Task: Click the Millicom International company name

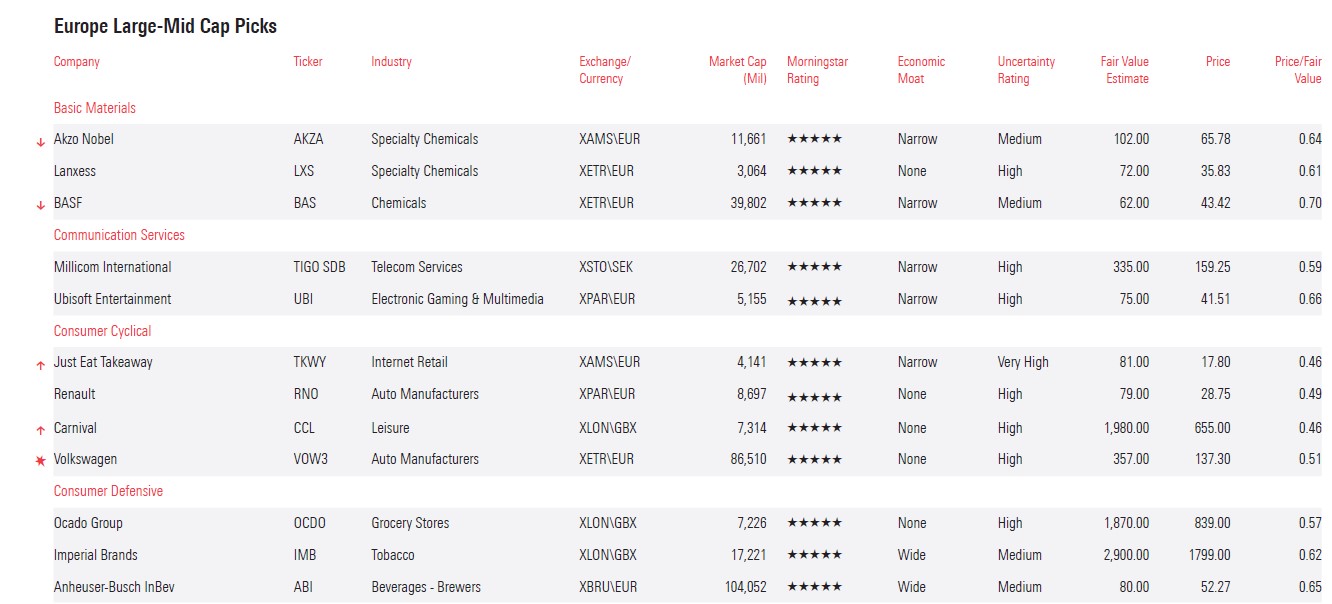Action: [x=112, y=267]
